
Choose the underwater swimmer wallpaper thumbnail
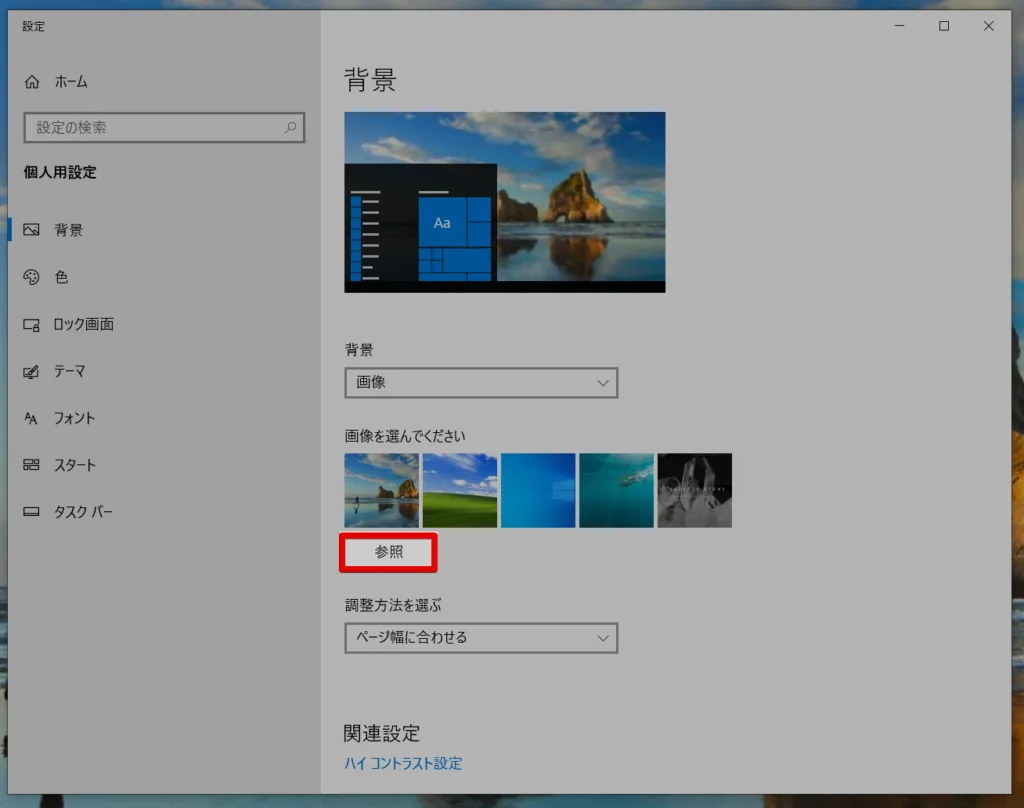(616, 491)
